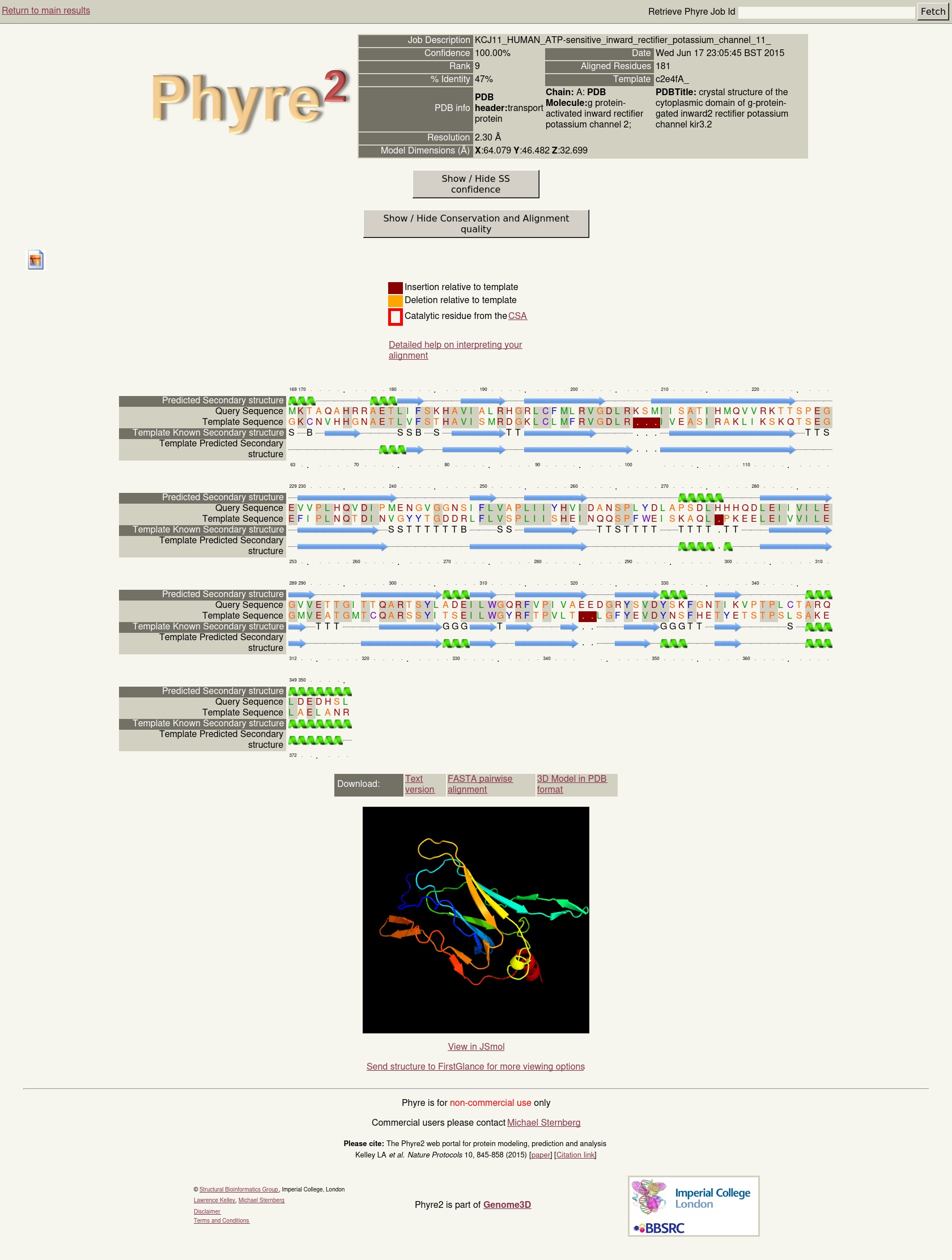Open View in JSmol
This screenshot has height=1260, width=952.
point(475,1046)
